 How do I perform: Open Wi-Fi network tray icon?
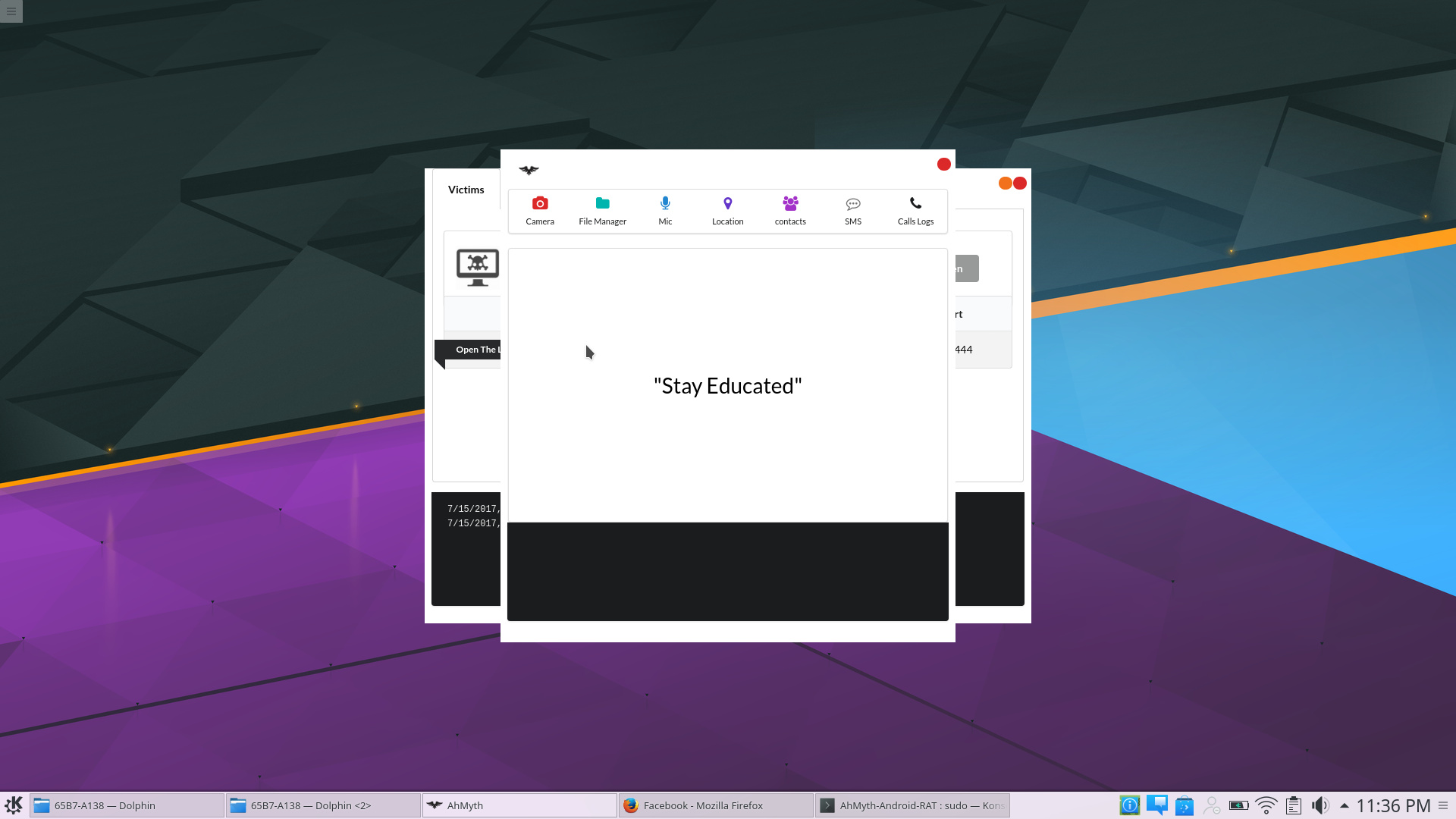click(1266, 805)
